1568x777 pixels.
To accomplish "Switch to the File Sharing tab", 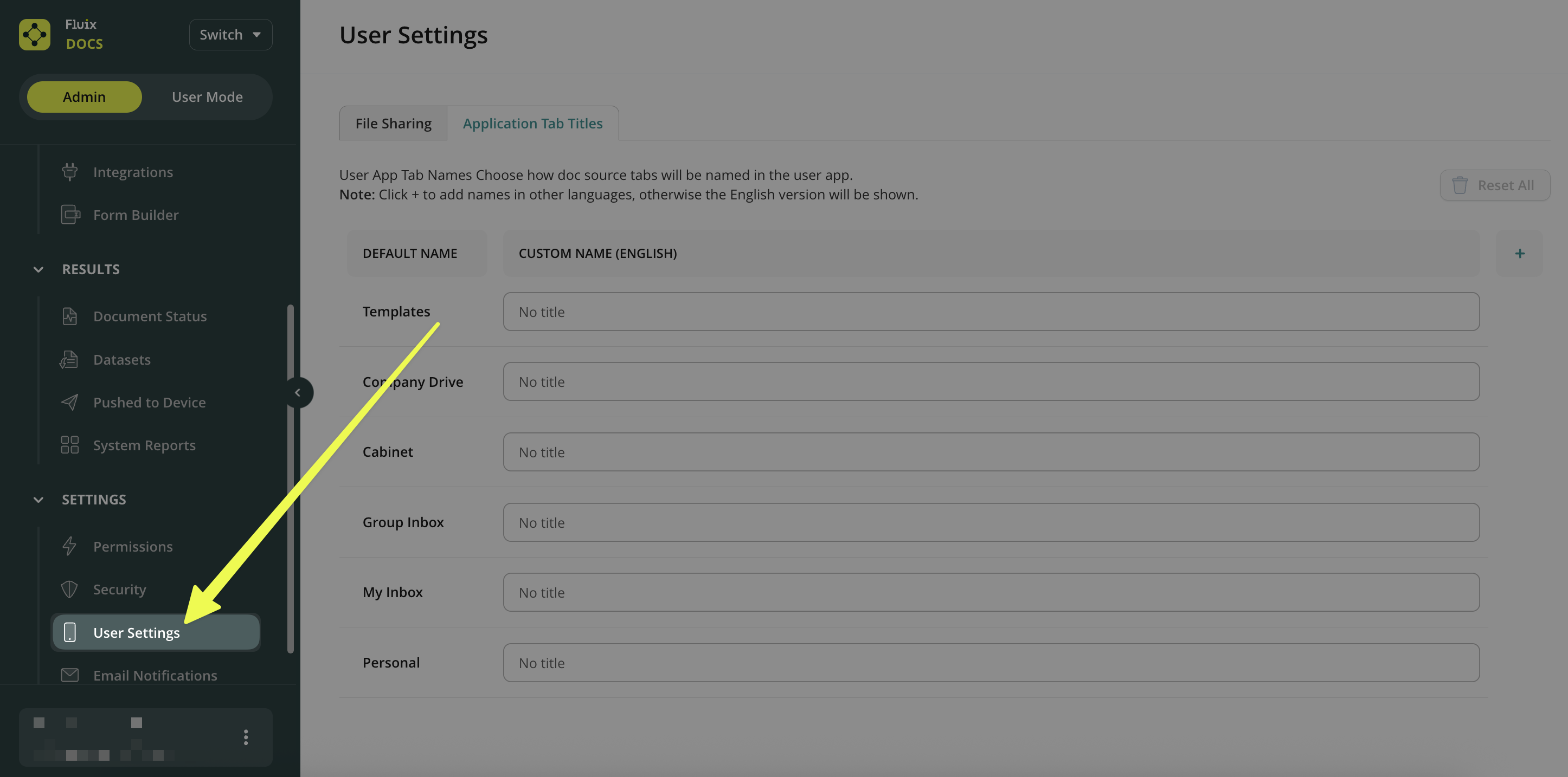I will coord(393,124).
